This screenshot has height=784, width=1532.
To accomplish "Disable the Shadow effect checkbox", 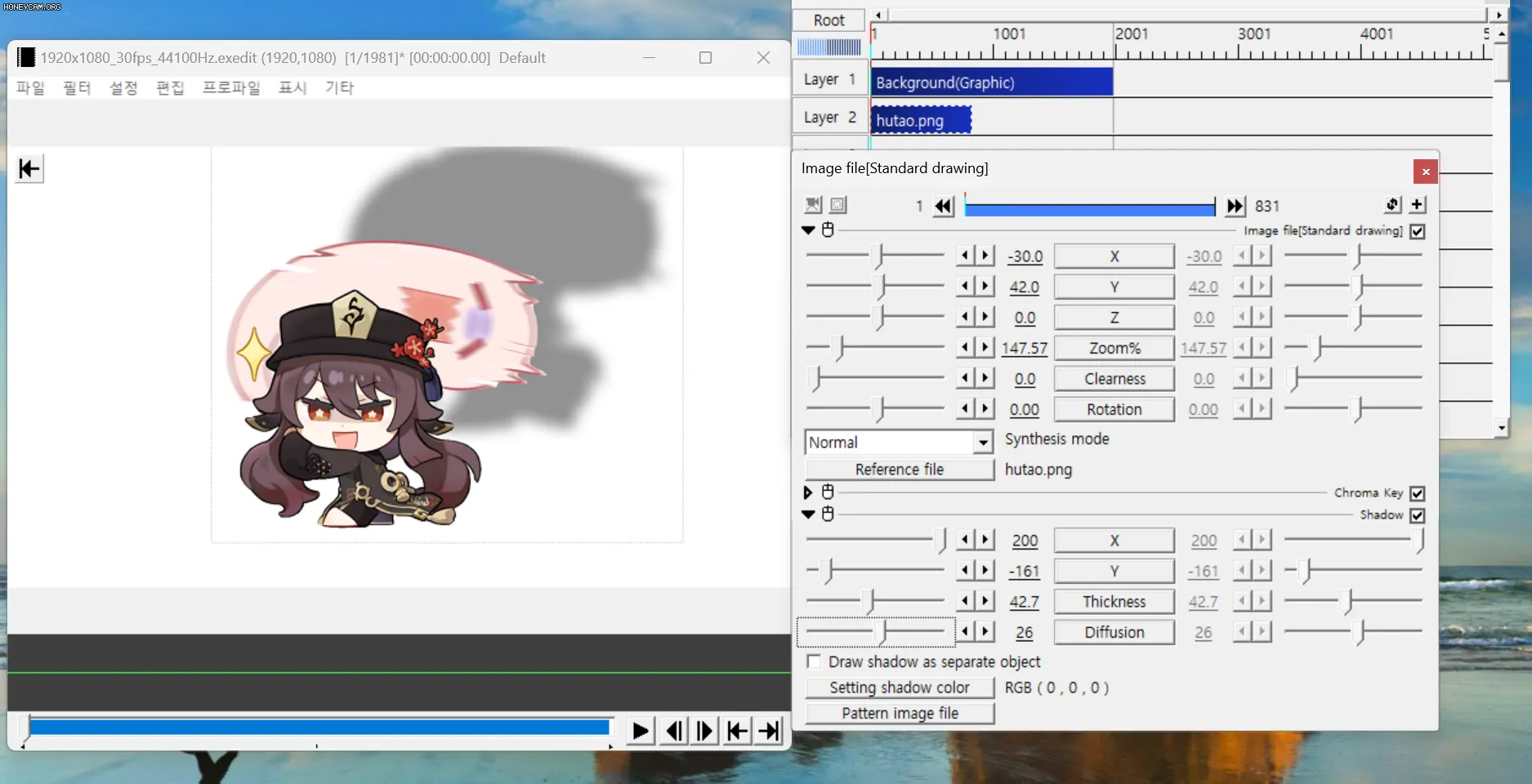I will point(1418,515).
